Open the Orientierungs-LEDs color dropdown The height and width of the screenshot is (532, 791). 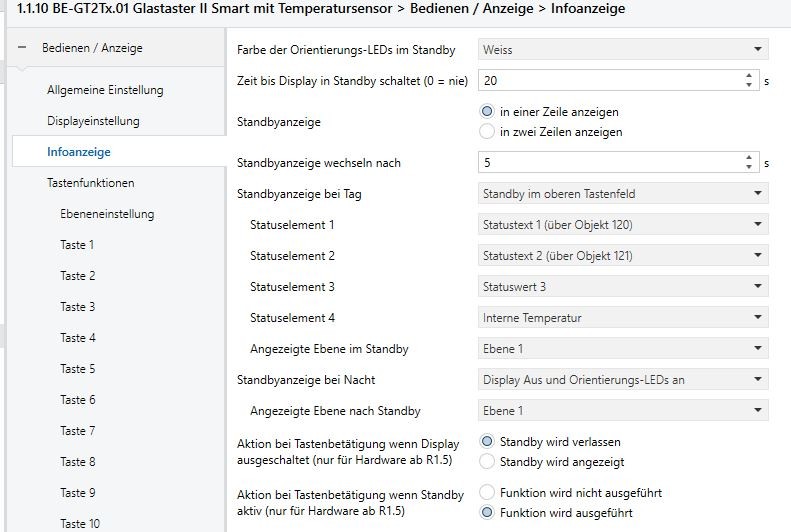click(x=622, y=50)
